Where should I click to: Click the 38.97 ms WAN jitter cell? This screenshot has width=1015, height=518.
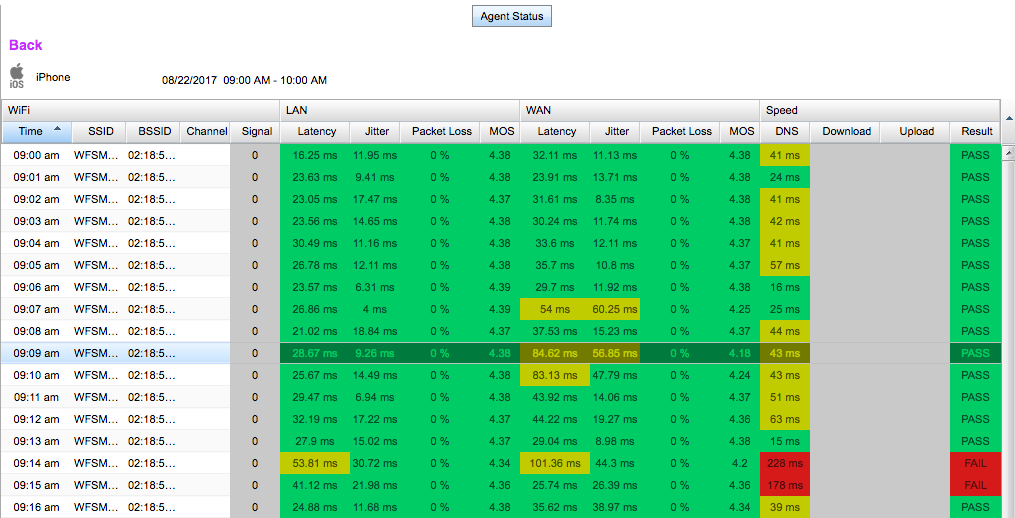(x=614, y=508)
